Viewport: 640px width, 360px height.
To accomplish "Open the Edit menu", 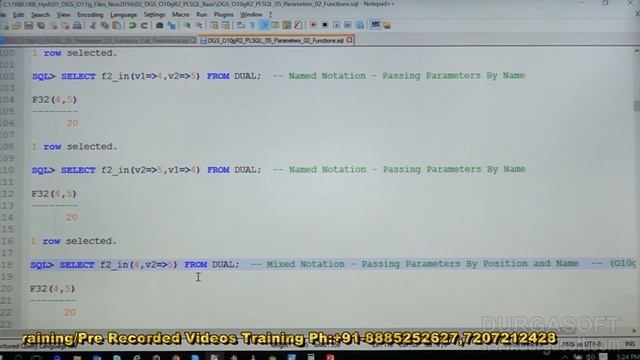I will [x=18, y=15].
